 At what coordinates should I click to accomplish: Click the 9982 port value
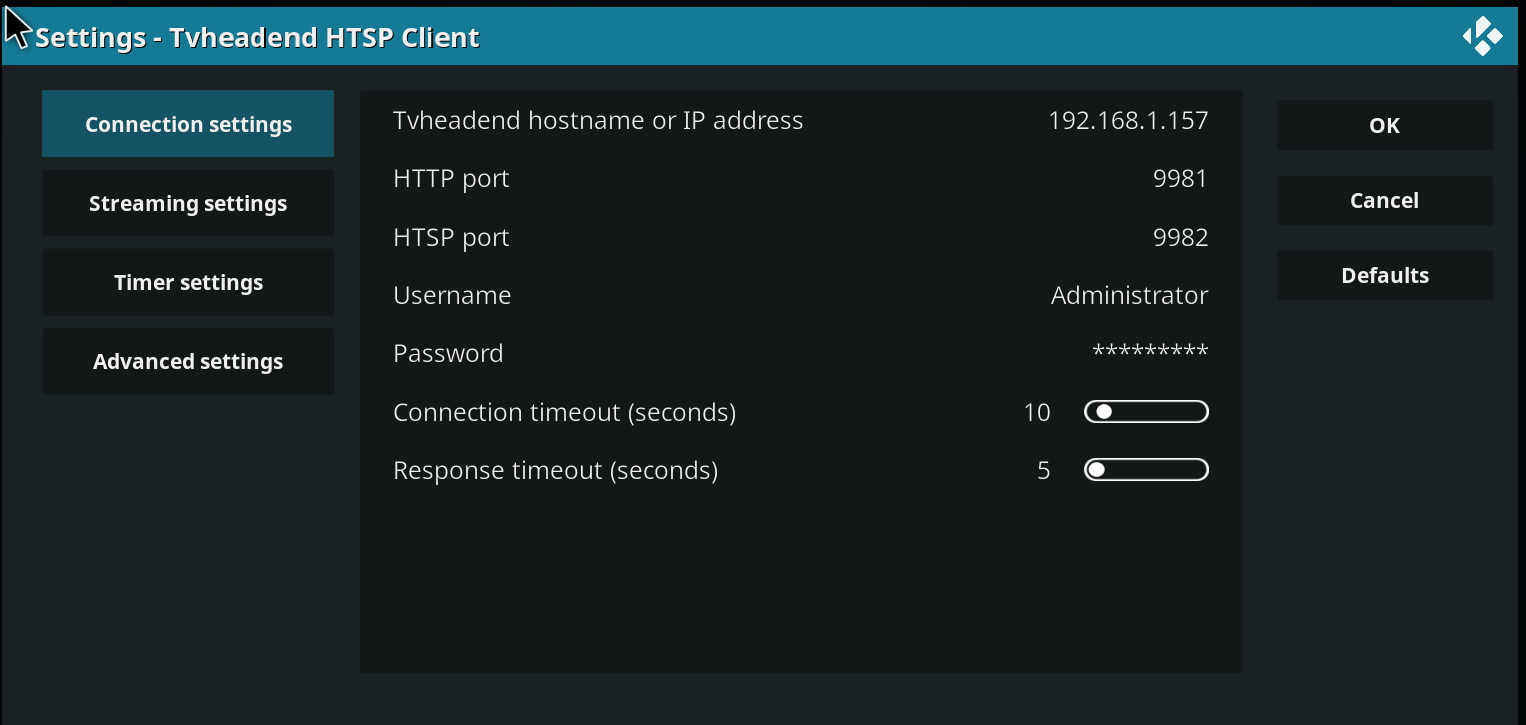point(1180,238)
